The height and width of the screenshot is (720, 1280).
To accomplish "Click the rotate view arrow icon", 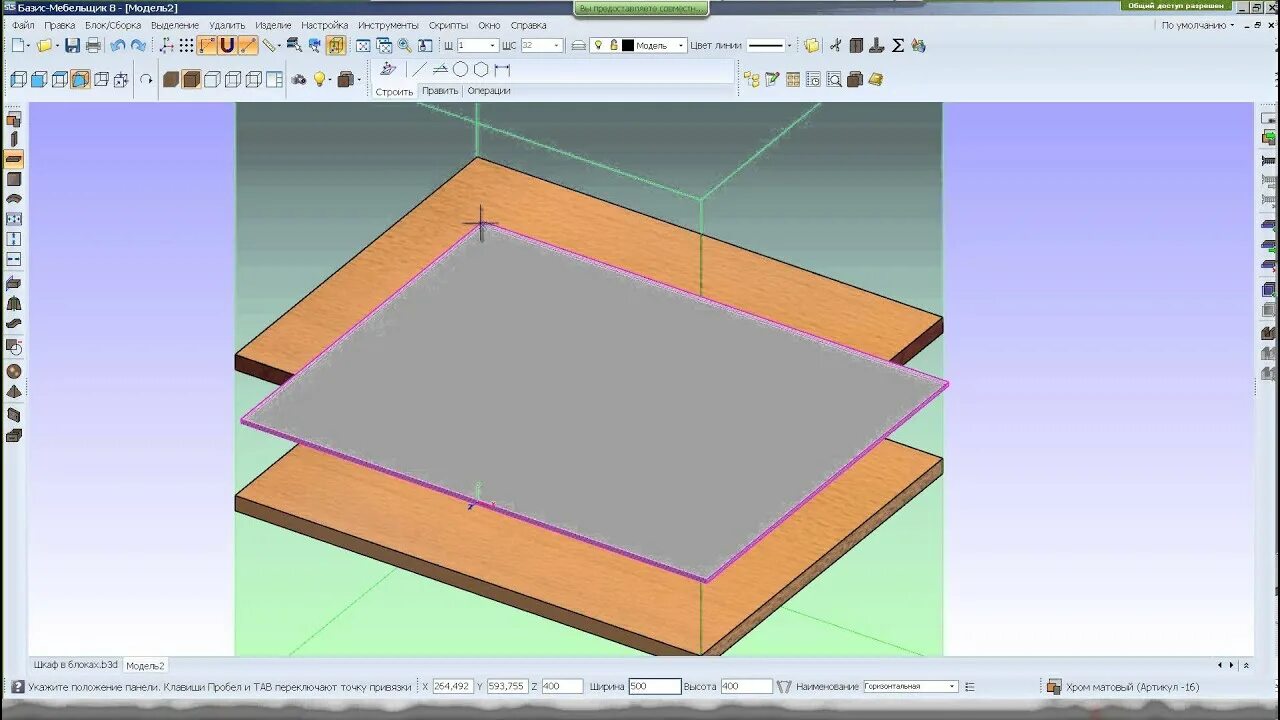I will (146, 79).
